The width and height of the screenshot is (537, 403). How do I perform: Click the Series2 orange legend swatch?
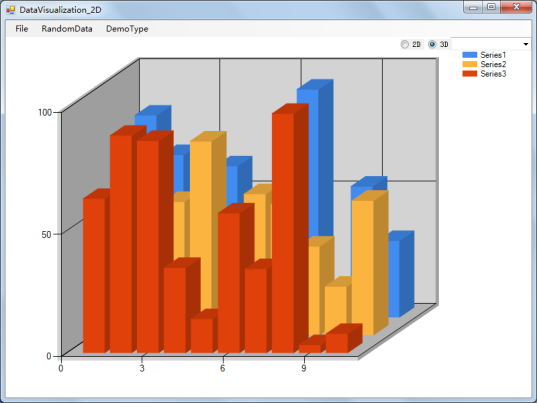click(x=470, y=64)
